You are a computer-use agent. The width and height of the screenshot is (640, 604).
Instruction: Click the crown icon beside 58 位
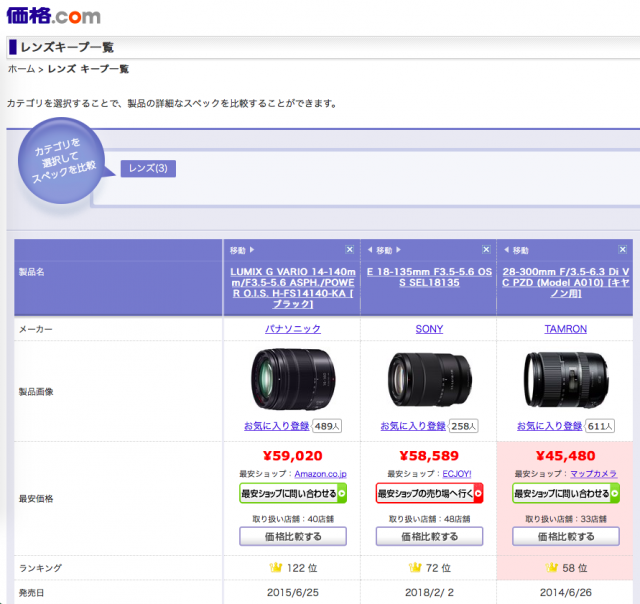[551, 567]
